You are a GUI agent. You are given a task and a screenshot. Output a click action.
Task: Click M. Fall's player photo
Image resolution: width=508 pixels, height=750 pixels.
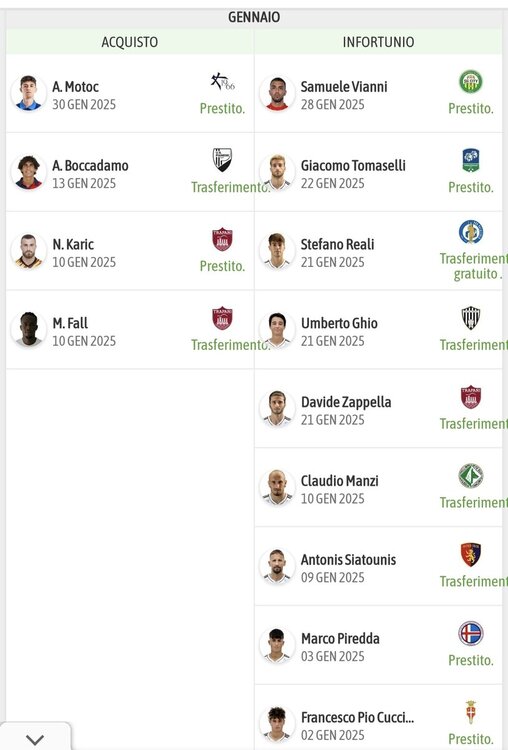29,329
